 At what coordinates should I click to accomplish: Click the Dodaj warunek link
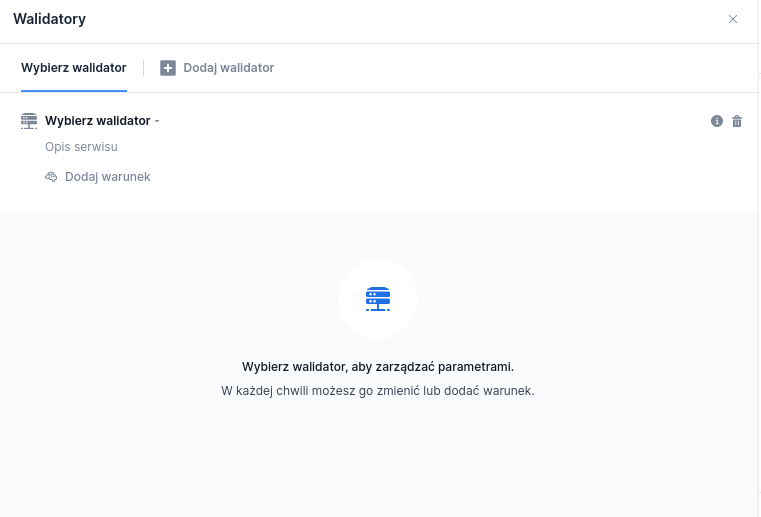(107, 177)
